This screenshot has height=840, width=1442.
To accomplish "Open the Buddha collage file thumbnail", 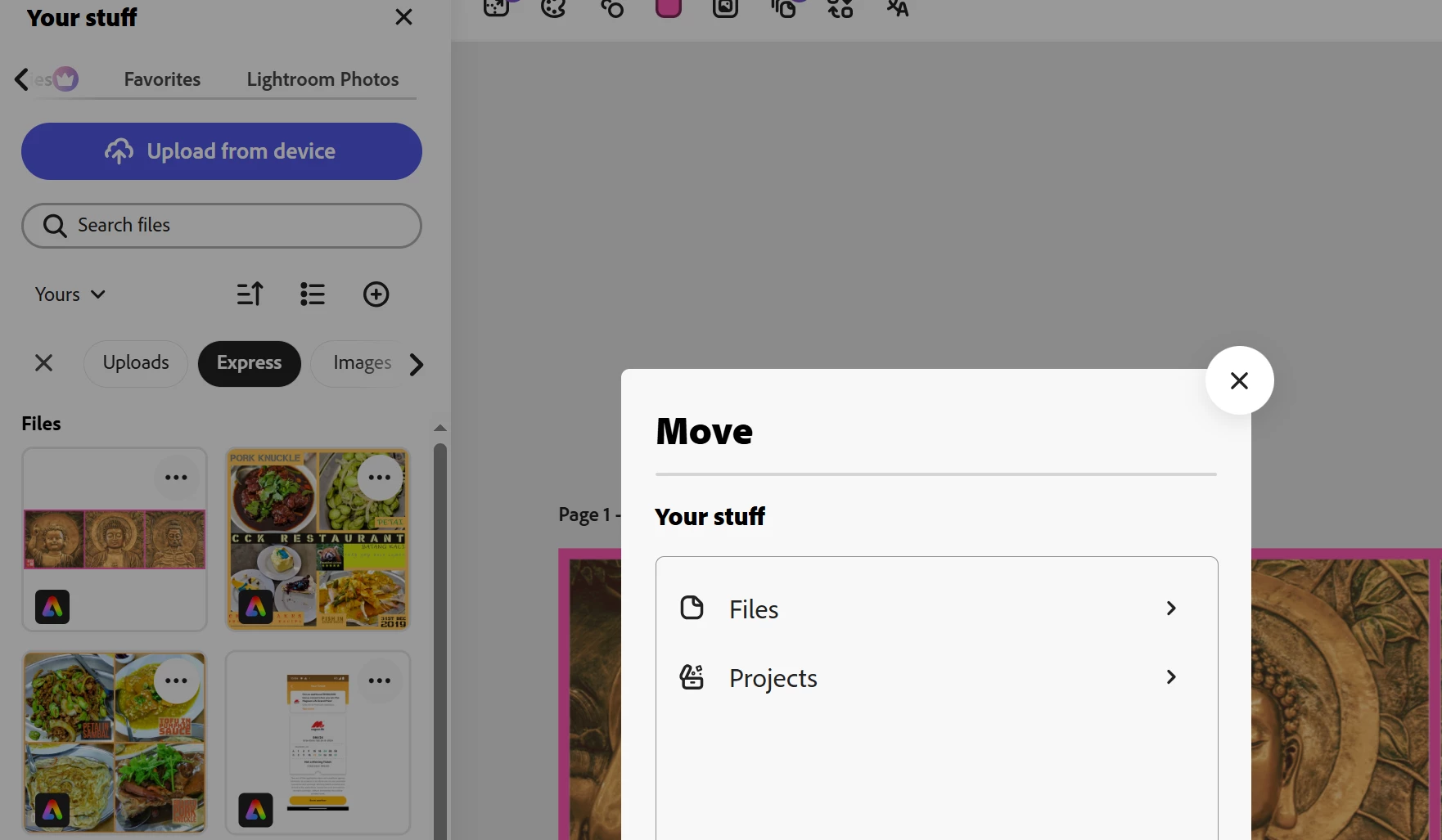I will (115, 540).
